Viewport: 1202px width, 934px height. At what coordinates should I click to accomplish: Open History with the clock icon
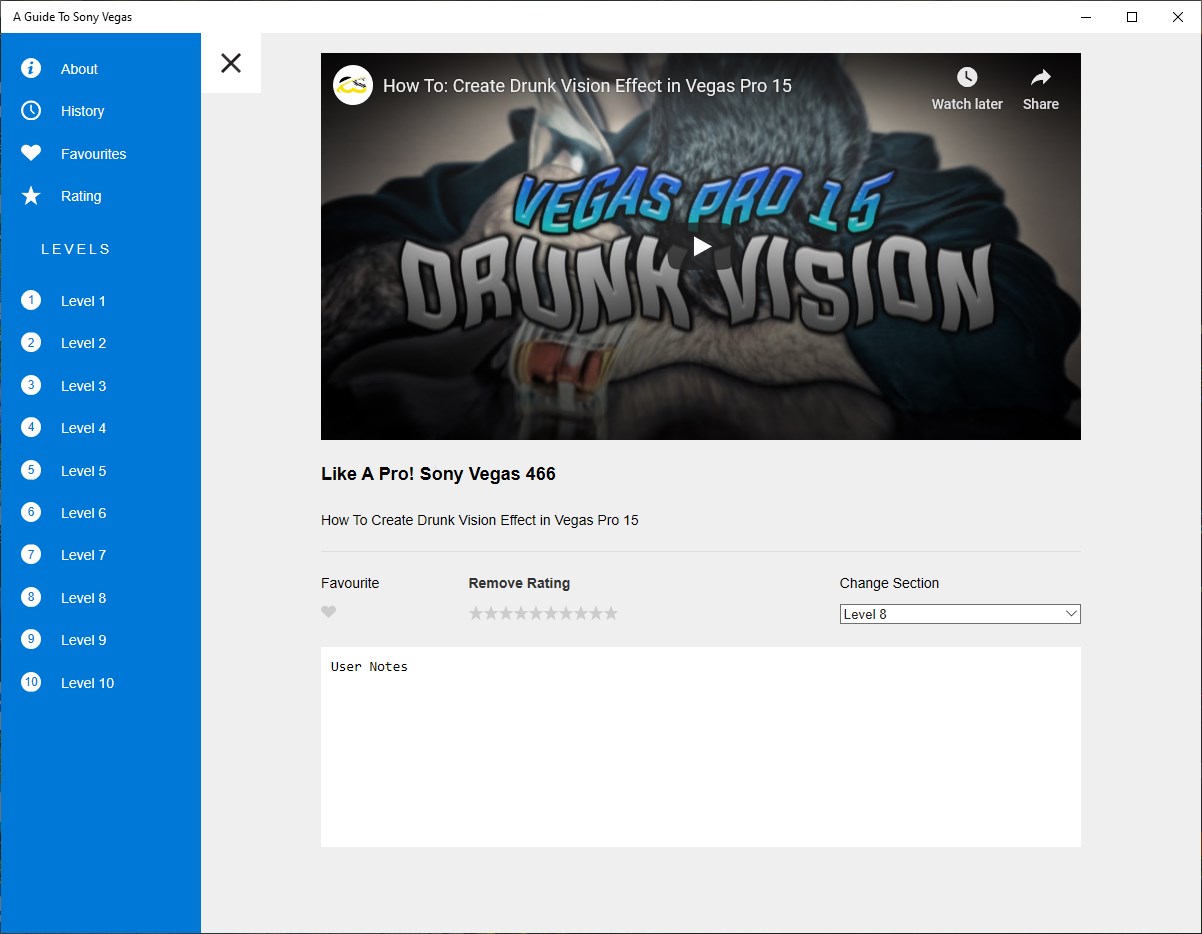31,110
